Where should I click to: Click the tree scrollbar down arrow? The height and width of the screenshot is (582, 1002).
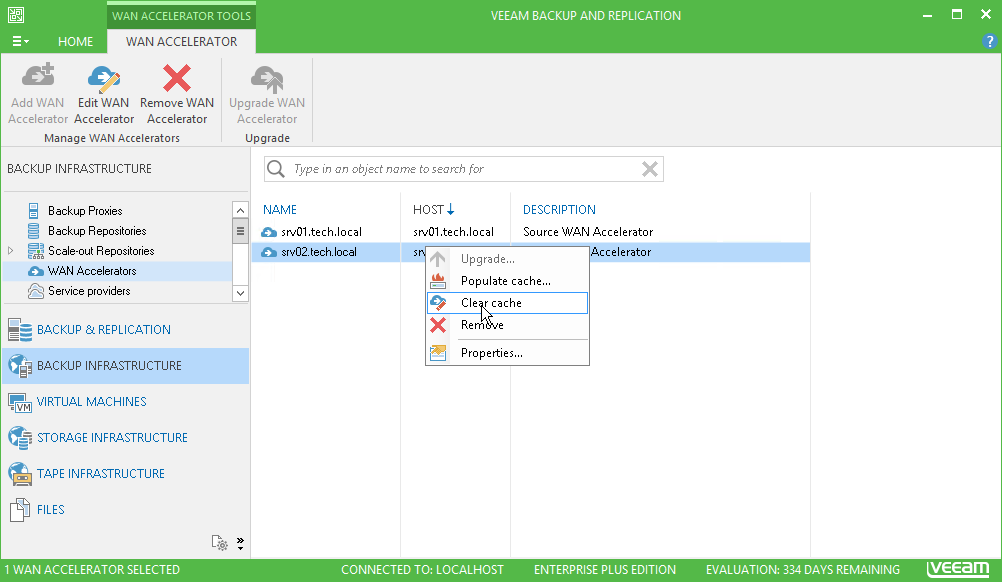[x=240, y=293]
